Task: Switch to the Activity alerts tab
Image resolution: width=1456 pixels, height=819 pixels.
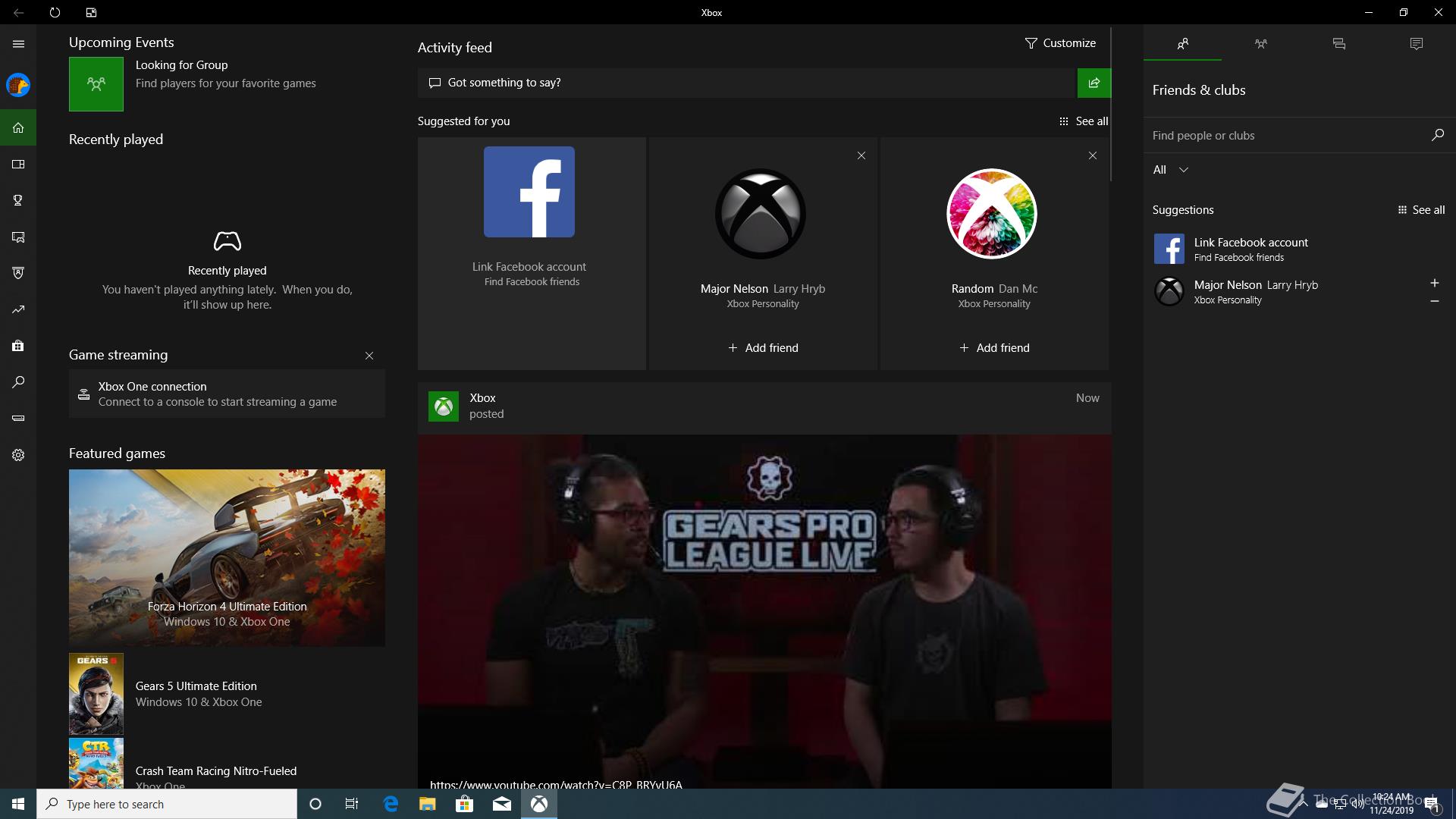Action: click(1416, 44)
